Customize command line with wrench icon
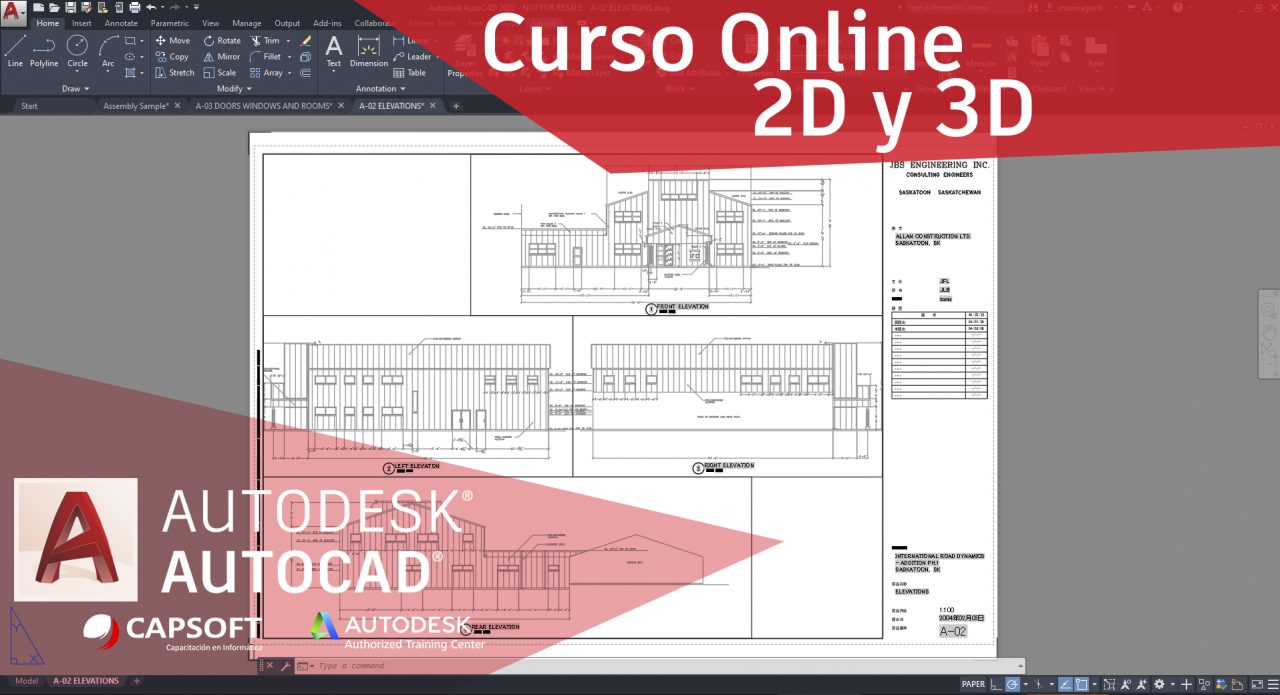Viewport: 1280px width, 695px height. 285,665
